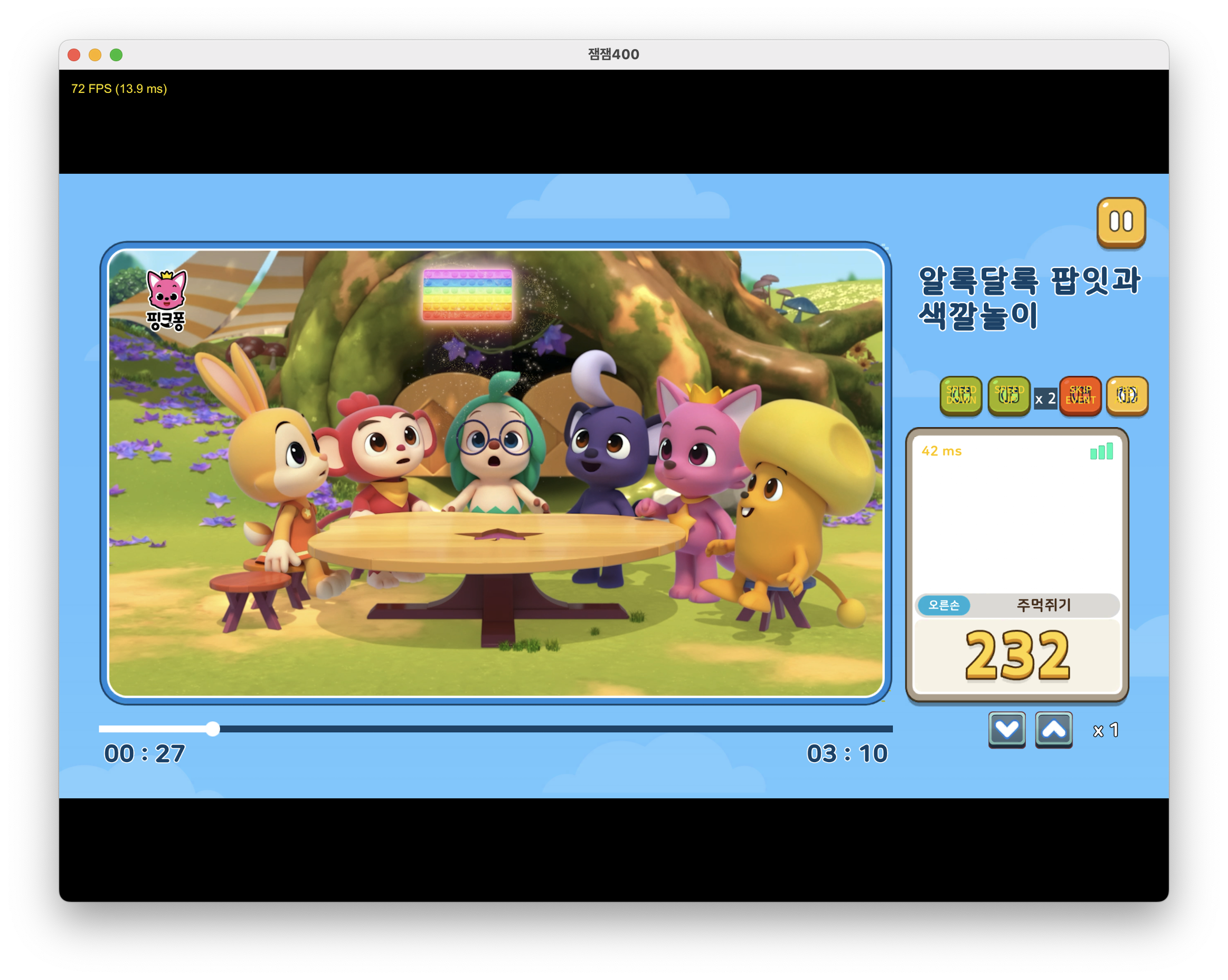The height and width of the screenshot is (980, 1228).
Task: Click the up chevron below the counter
Action: [1053, 729]
